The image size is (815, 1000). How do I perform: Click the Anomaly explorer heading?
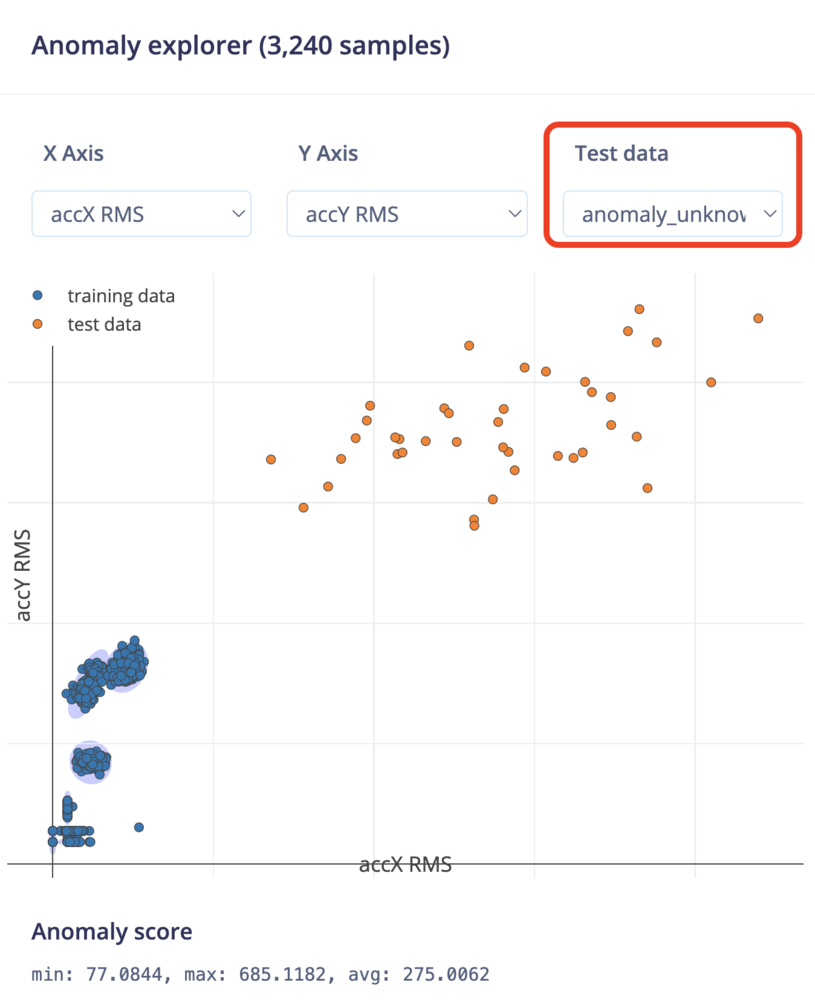pyautogui.click(x=240, y=46)
